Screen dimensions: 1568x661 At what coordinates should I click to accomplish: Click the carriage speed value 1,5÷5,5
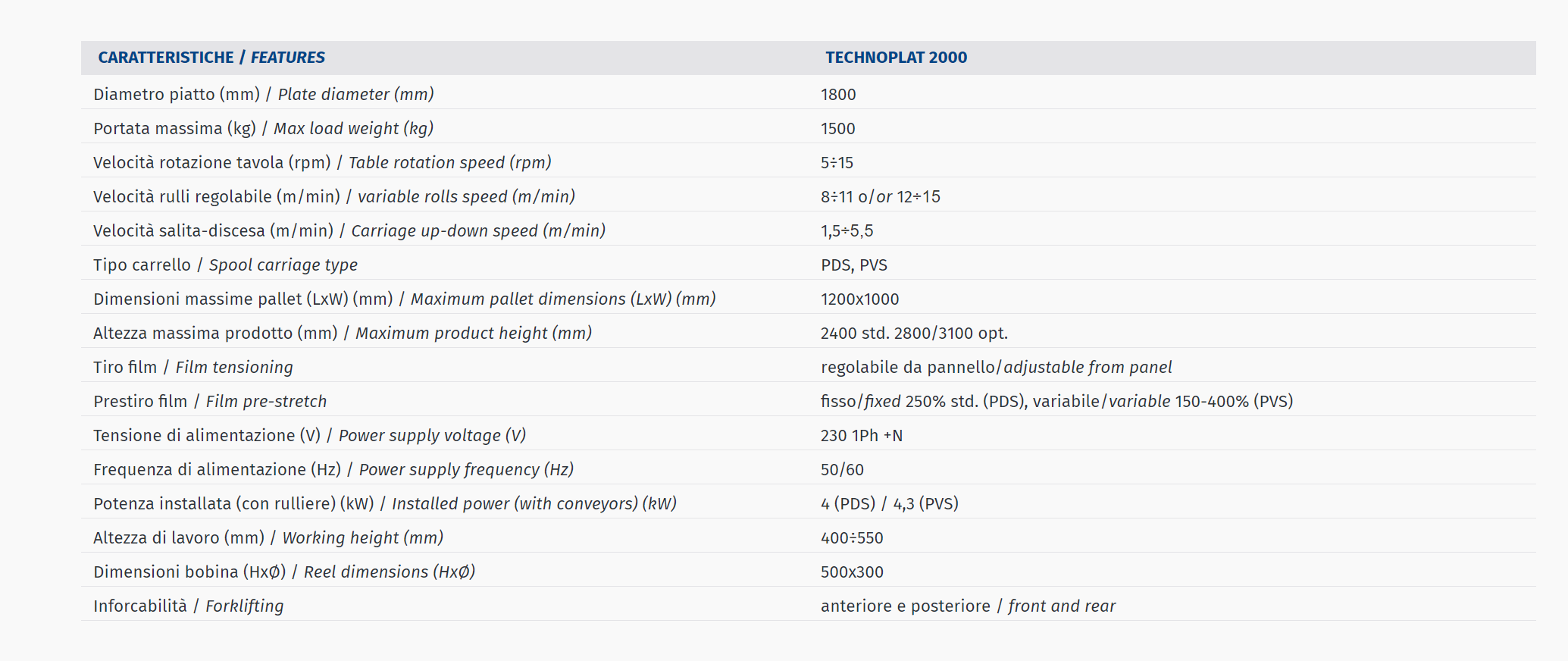(847, 231)
